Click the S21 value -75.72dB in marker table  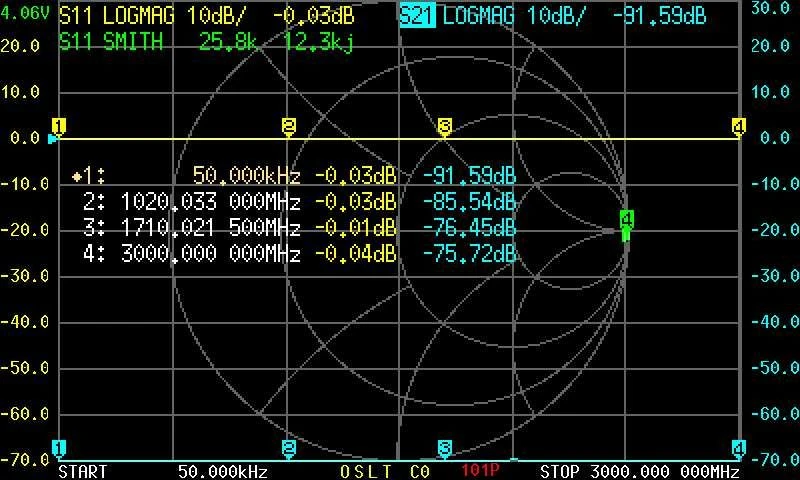[x=469, y=254]
